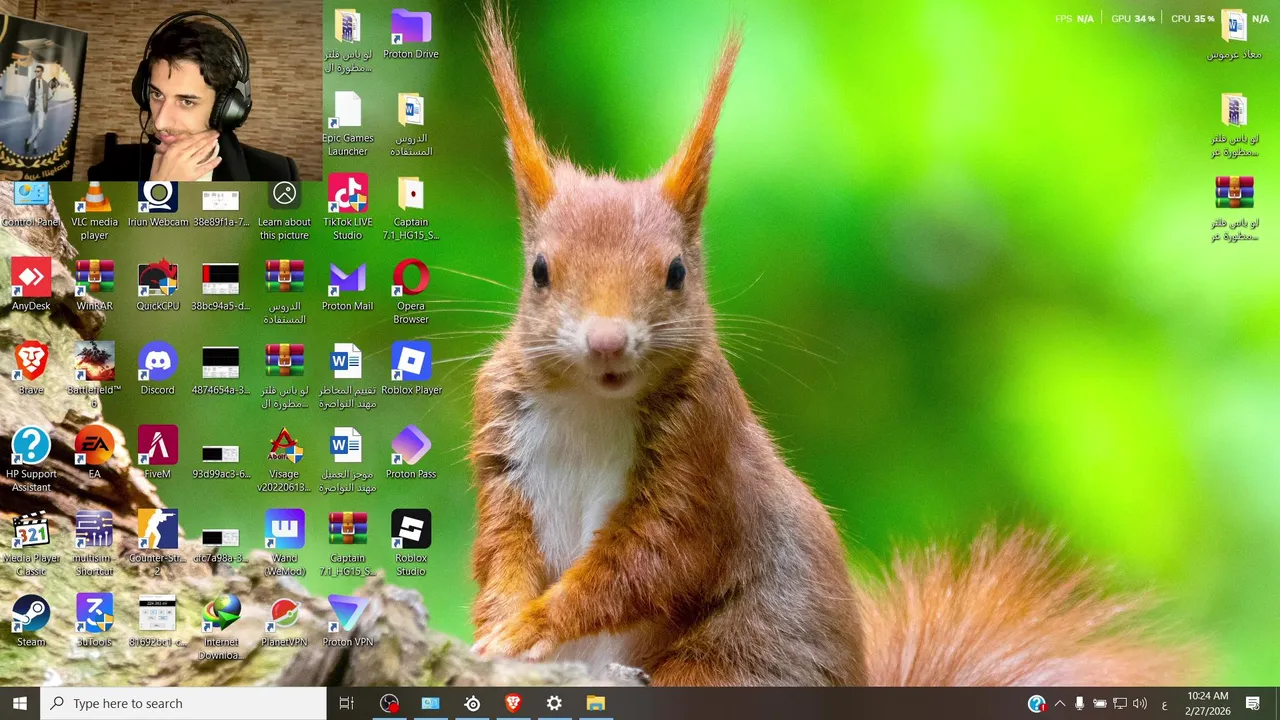Open Learn about this picture
Screen dimensions: 1280x720
coord(284,210)
